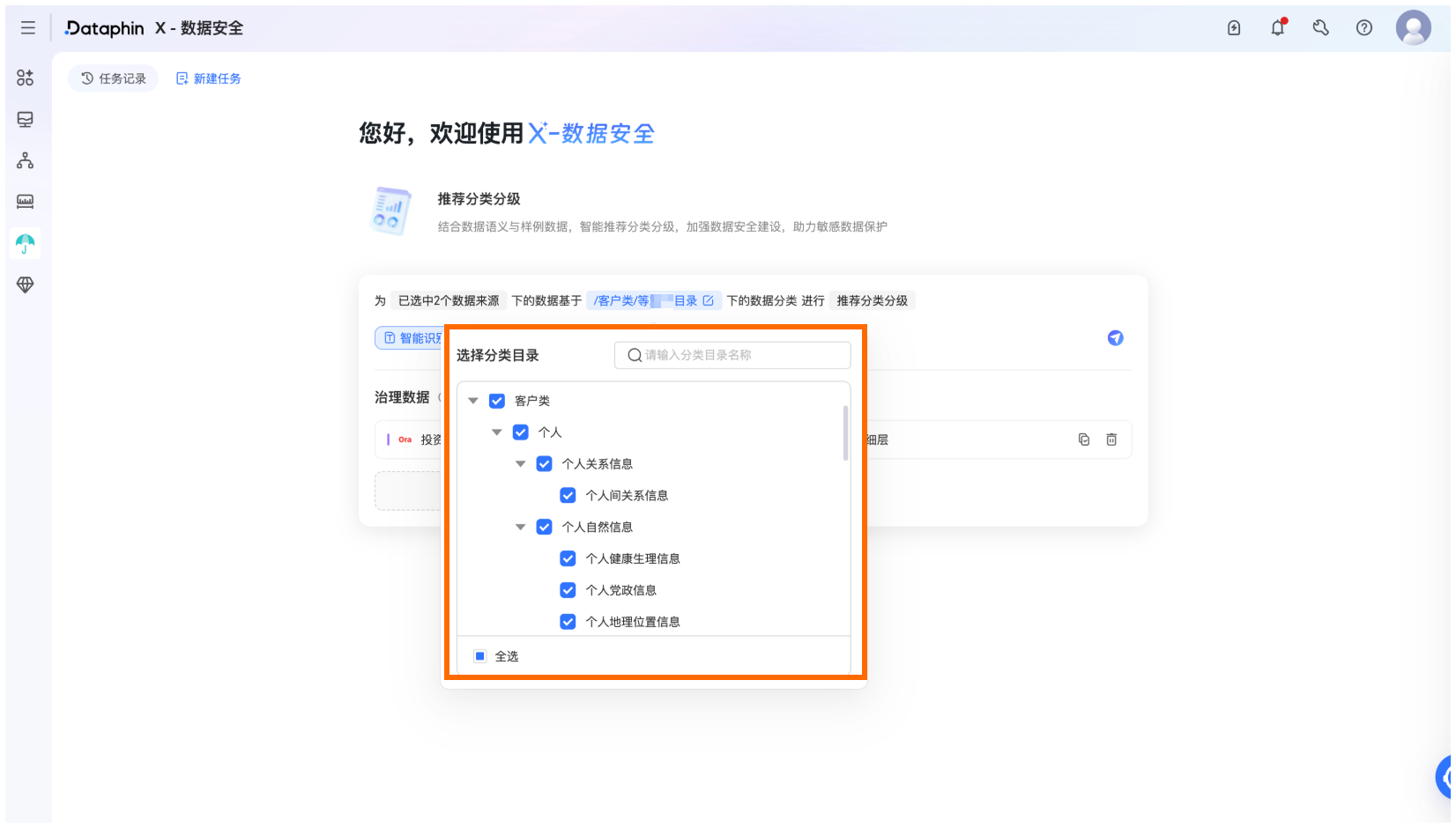Uncheck the 个人自然信息 checkbox
Screen dimensions: 1456x828
coord(545,528)
